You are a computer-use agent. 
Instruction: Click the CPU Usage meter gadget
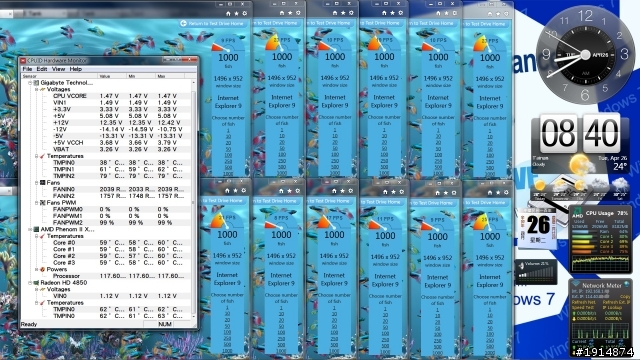600,240
